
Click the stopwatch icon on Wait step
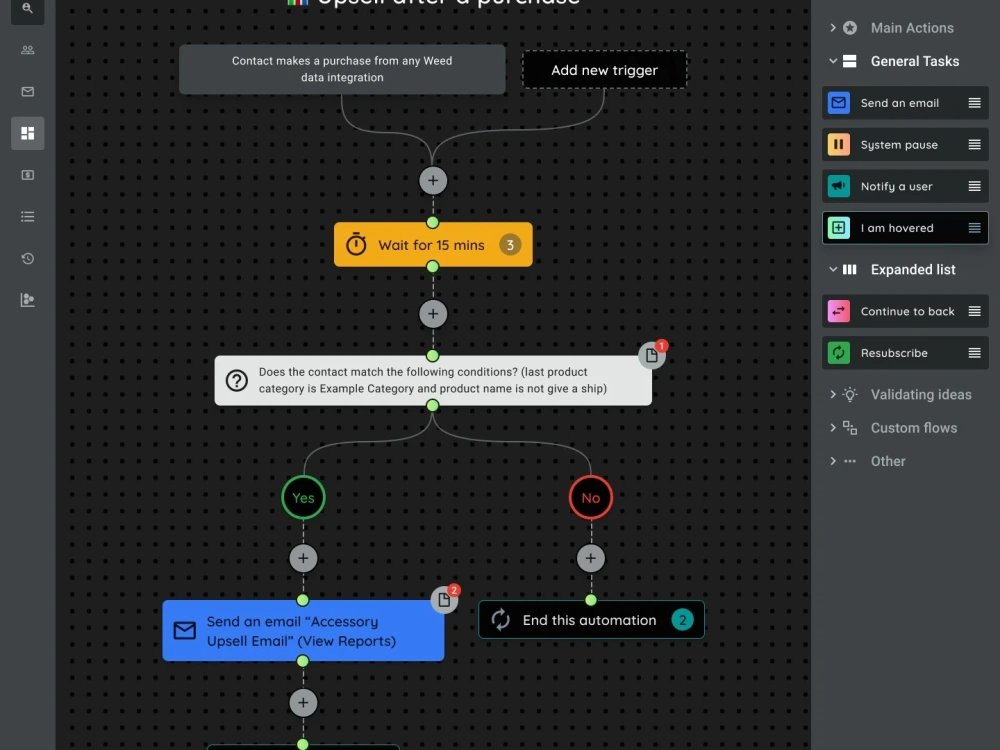tap(356, 245)
